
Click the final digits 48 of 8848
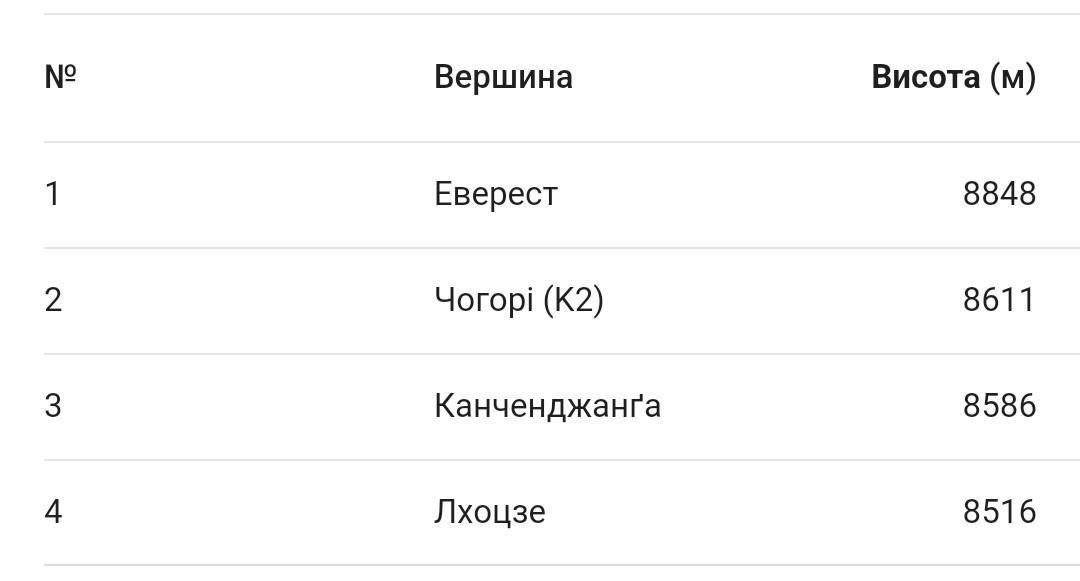1018,193
